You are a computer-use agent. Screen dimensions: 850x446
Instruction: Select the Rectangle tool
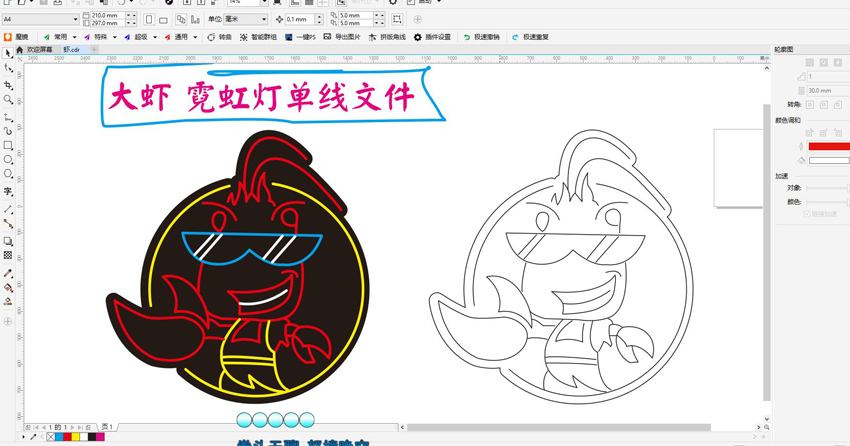pos(8,146)
